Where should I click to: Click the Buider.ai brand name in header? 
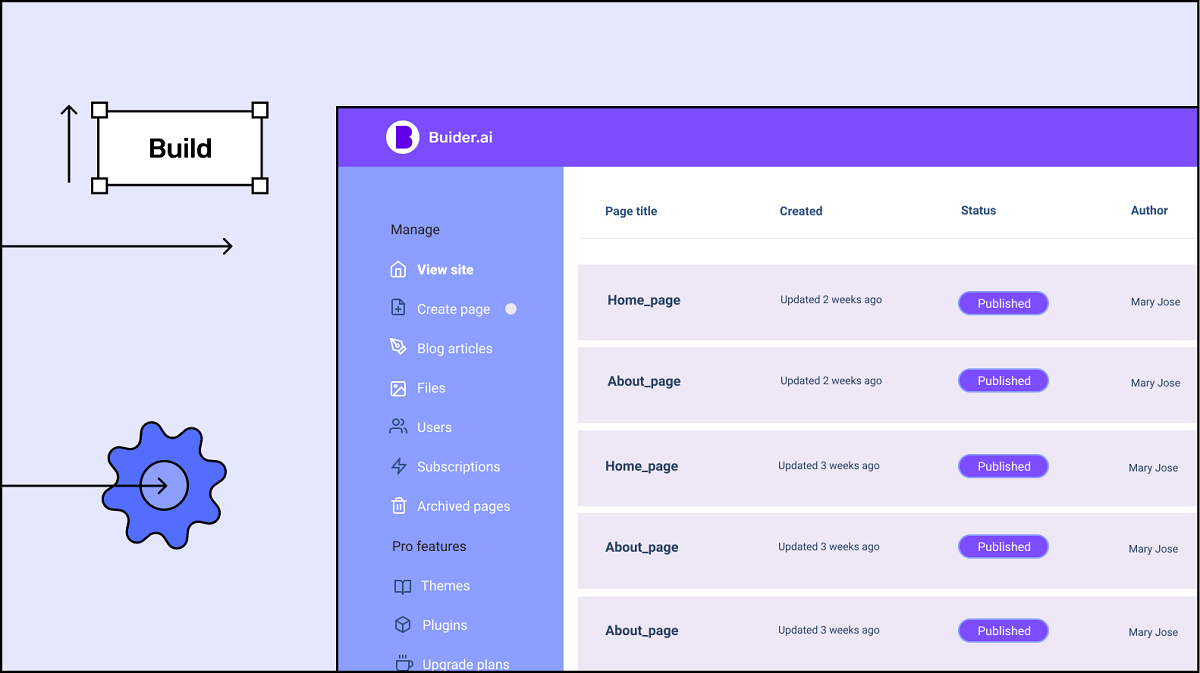click(461, 137)
